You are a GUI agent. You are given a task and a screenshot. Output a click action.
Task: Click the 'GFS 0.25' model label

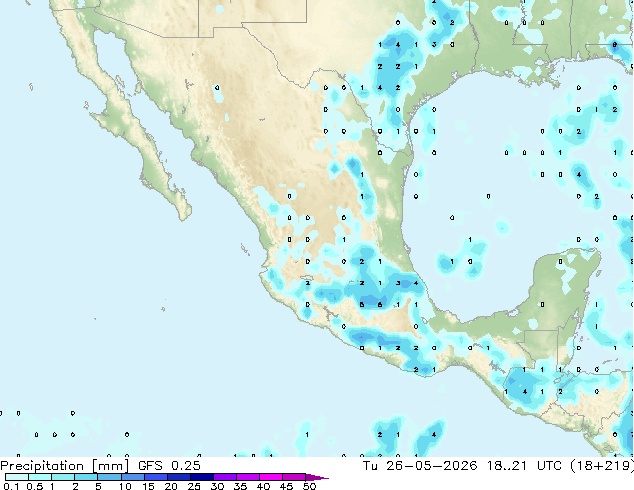[x=169, y=466]
